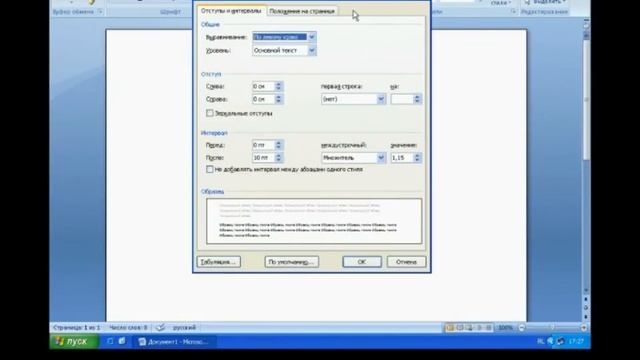Screen dimensions: 640x360
Task: Click the После spacing field showing 10 пт
Action: point(263,158)
